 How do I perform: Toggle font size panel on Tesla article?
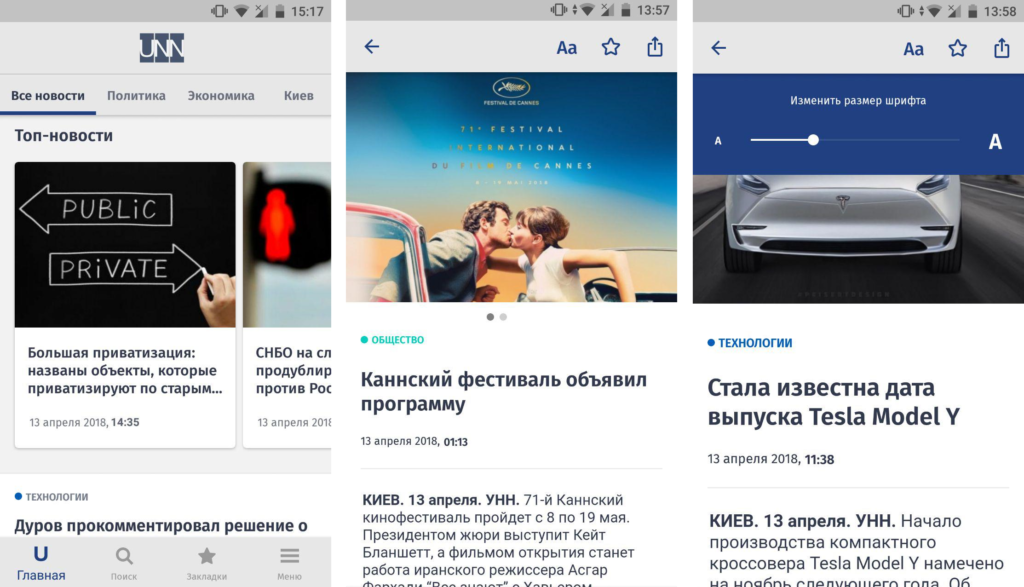pos(913,49)
